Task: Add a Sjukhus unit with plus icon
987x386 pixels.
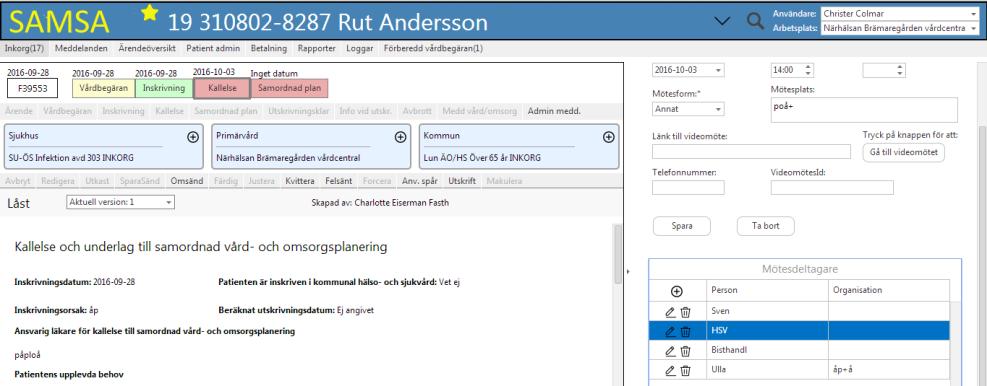Action: tap(193, 137)
